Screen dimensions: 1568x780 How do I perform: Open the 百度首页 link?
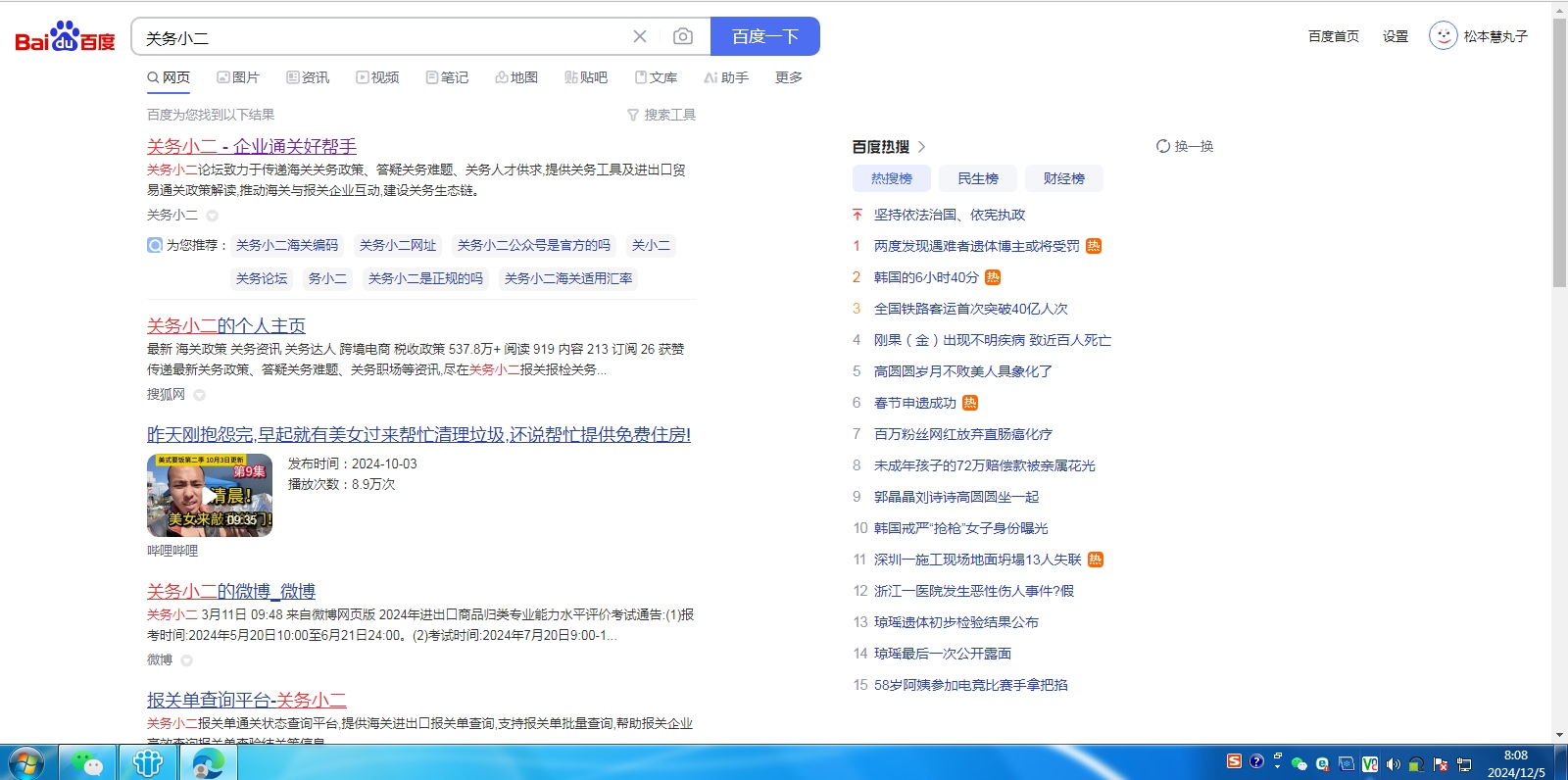tap(1334, 36)
